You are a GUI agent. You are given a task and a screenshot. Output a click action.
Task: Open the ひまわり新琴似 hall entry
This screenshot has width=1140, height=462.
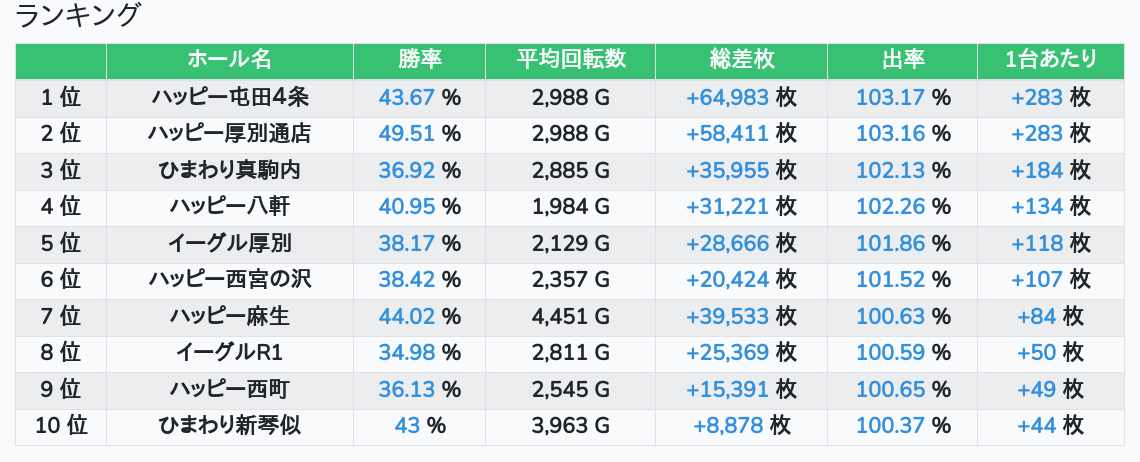(x=230, y=426)
